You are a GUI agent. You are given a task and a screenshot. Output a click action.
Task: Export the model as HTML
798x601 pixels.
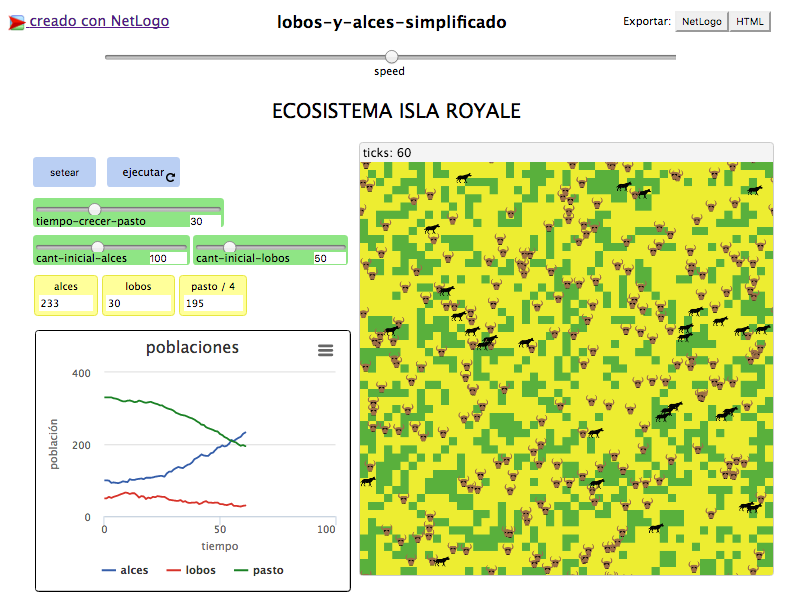(749, 21)
